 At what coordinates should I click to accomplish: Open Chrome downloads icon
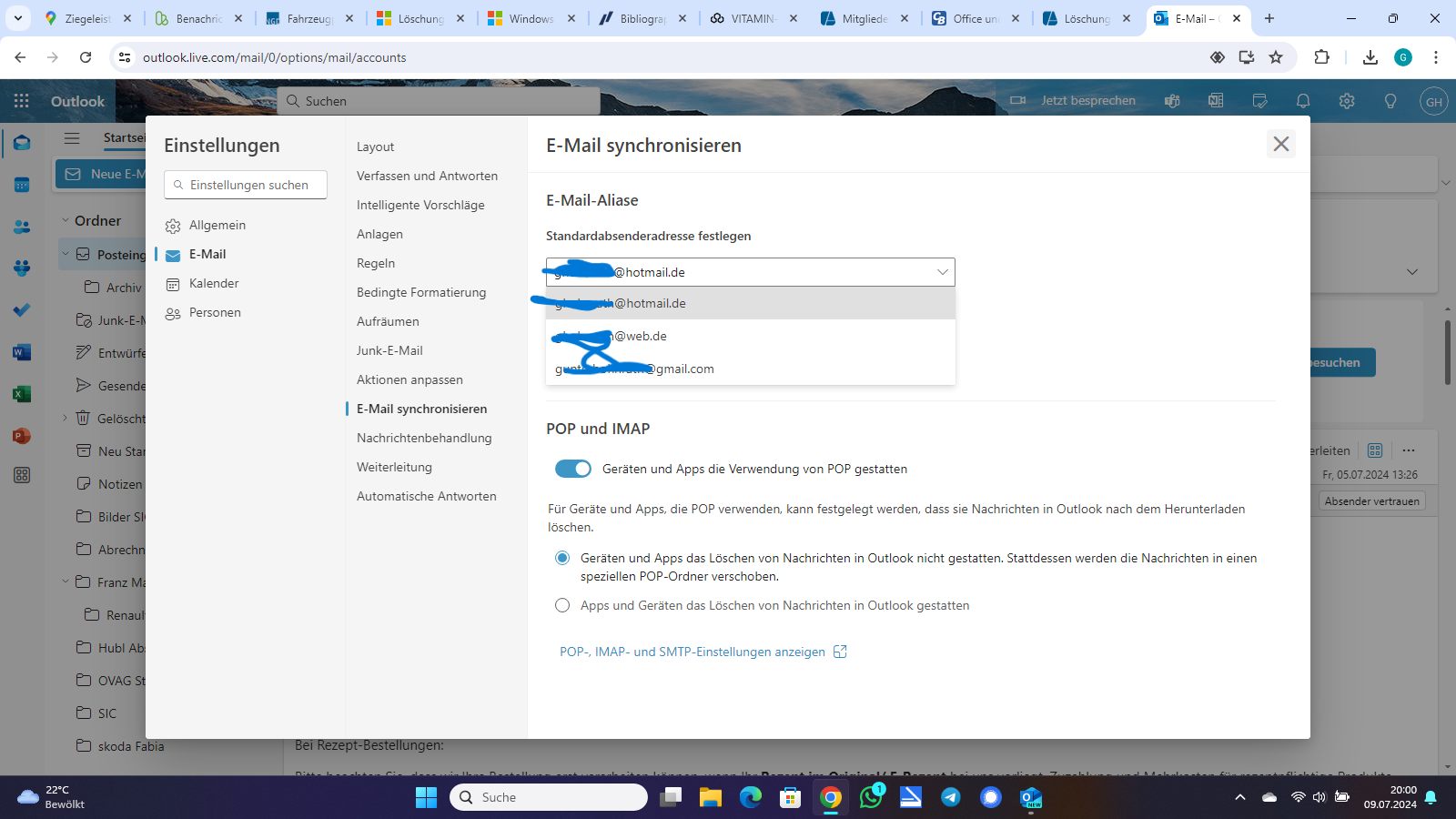[1370, 57]
